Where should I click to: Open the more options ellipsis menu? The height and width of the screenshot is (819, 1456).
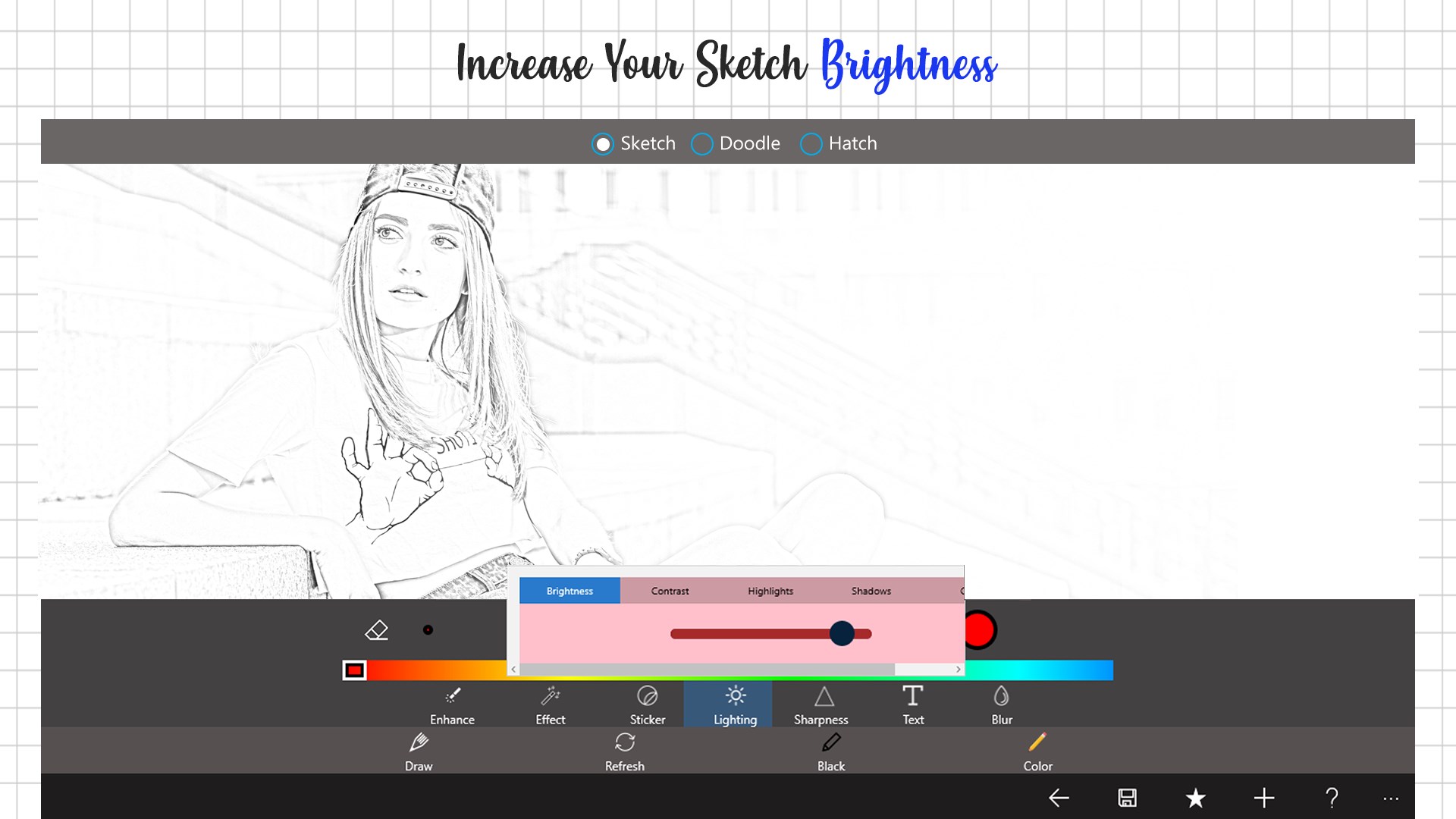click(1390, 799)
